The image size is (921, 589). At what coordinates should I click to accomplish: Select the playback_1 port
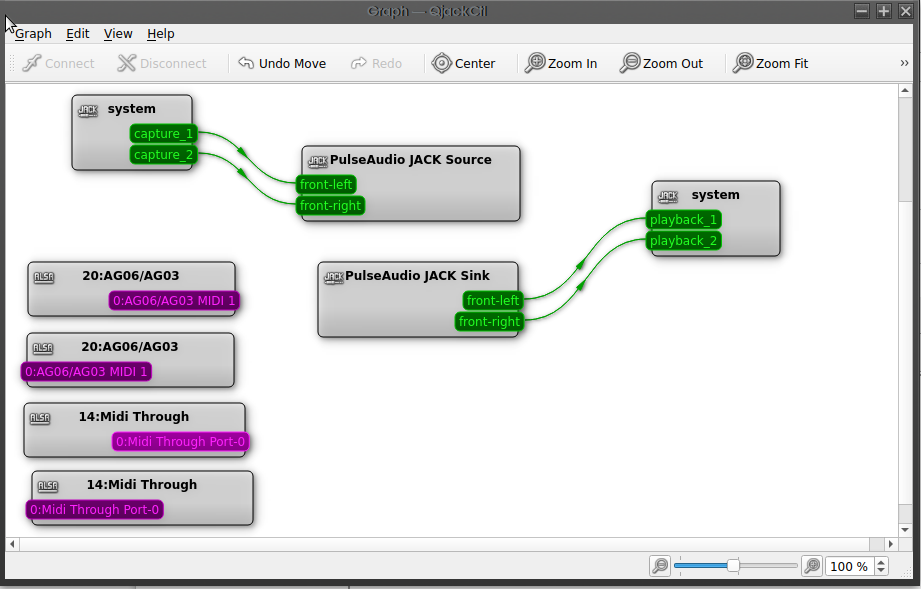pos(684,220)
